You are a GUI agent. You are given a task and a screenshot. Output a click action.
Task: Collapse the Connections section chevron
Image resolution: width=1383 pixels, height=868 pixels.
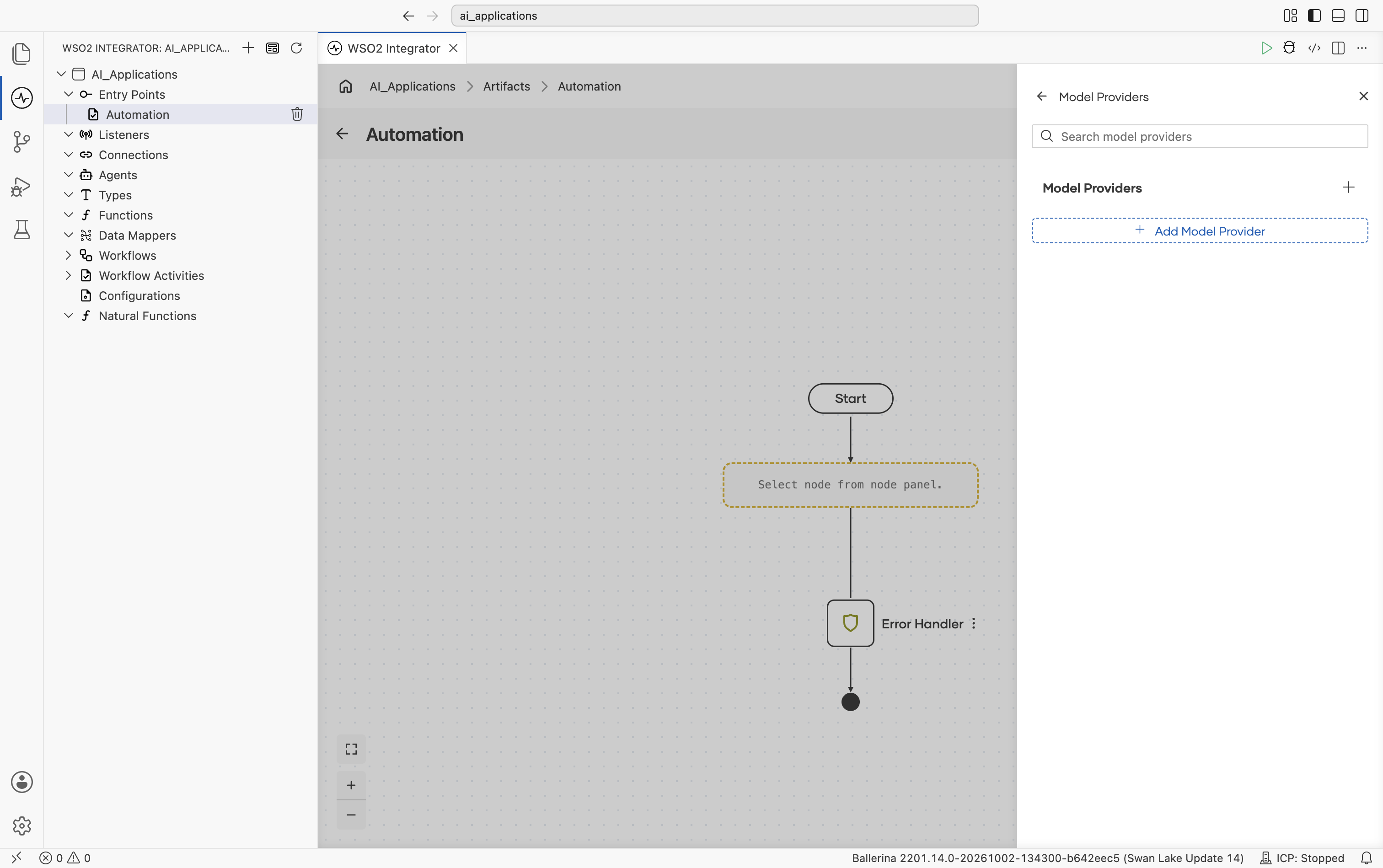click(68, 155)
